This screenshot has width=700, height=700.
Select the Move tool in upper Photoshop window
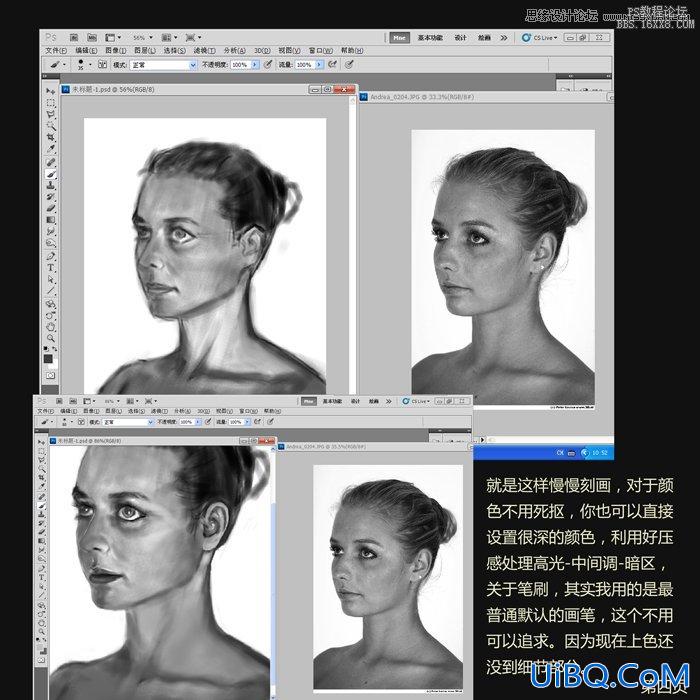(x=50, y=91)
